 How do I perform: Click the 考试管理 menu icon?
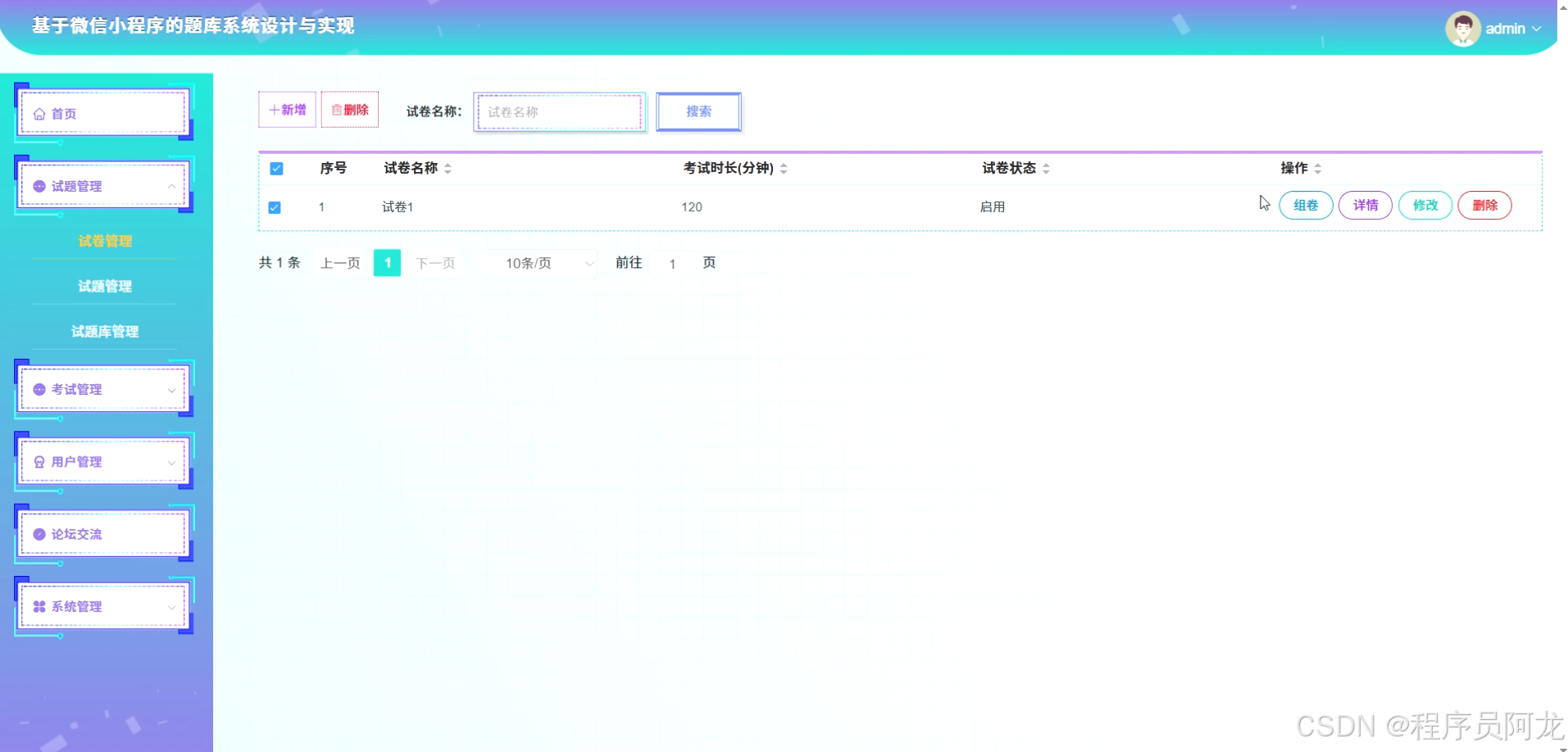point(39,389)
